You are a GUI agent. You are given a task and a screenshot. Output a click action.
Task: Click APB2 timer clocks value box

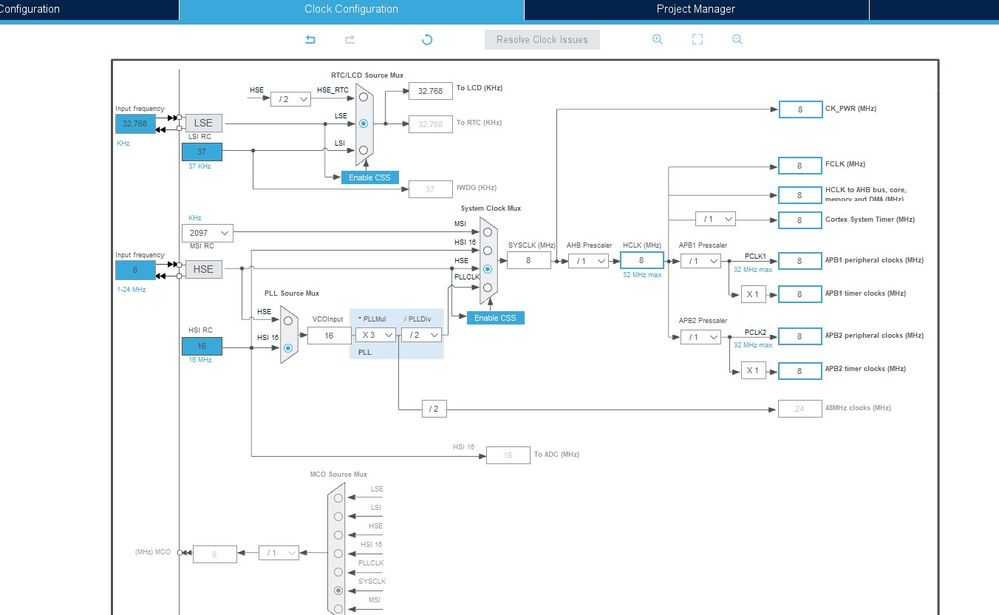[800, 371]
